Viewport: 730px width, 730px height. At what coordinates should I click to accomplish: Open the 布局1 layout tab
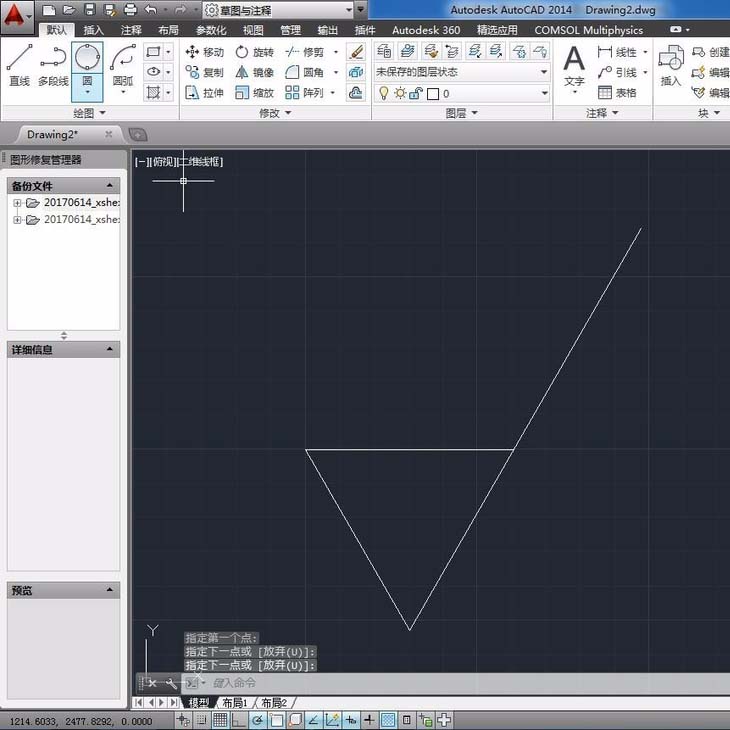[x=234, y=703]
